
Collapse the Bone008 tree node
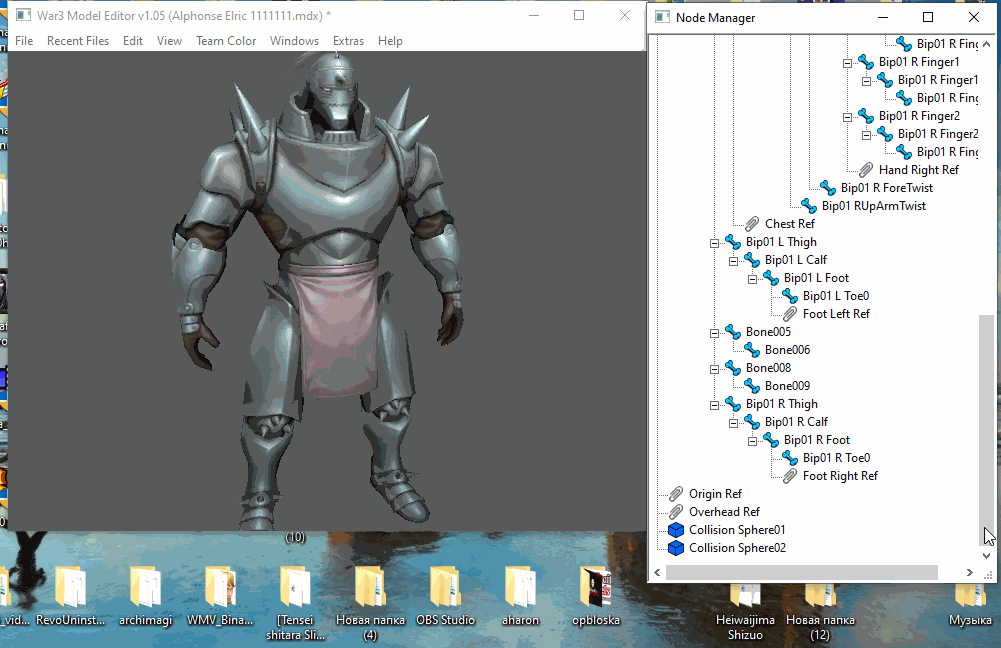pyautogui.click(x=714, y=368)
